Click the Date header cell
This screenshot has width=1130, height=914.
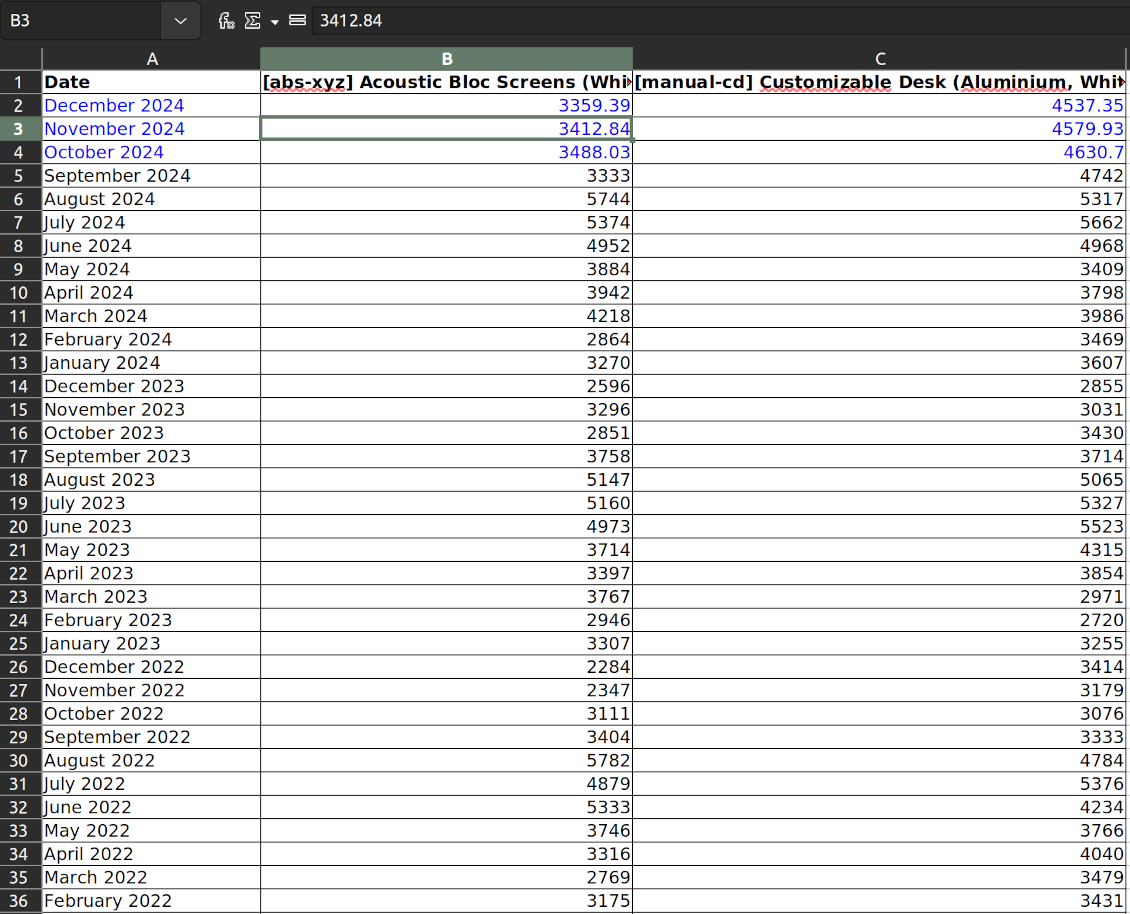click(x=151, y=82)
